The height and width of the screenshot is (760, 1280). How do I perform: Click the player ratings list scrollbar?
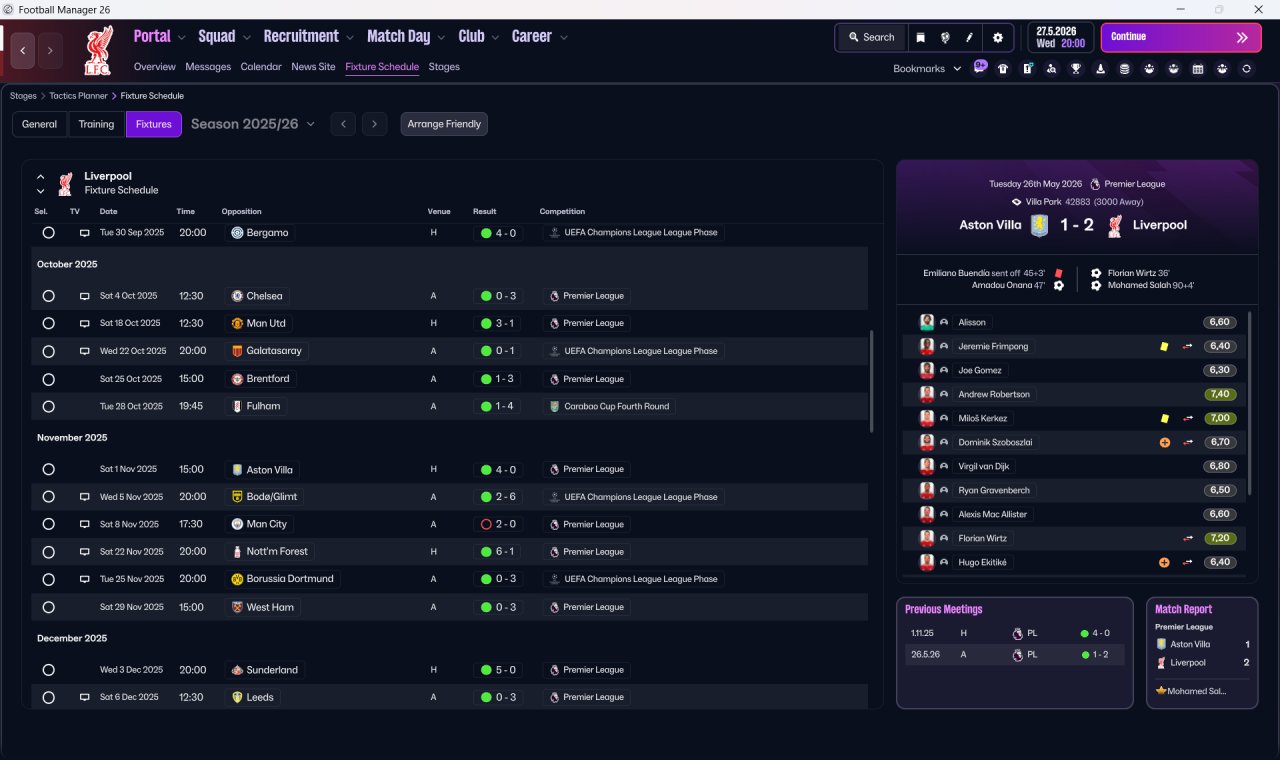pyautogui.click(x=1249, y=402)
